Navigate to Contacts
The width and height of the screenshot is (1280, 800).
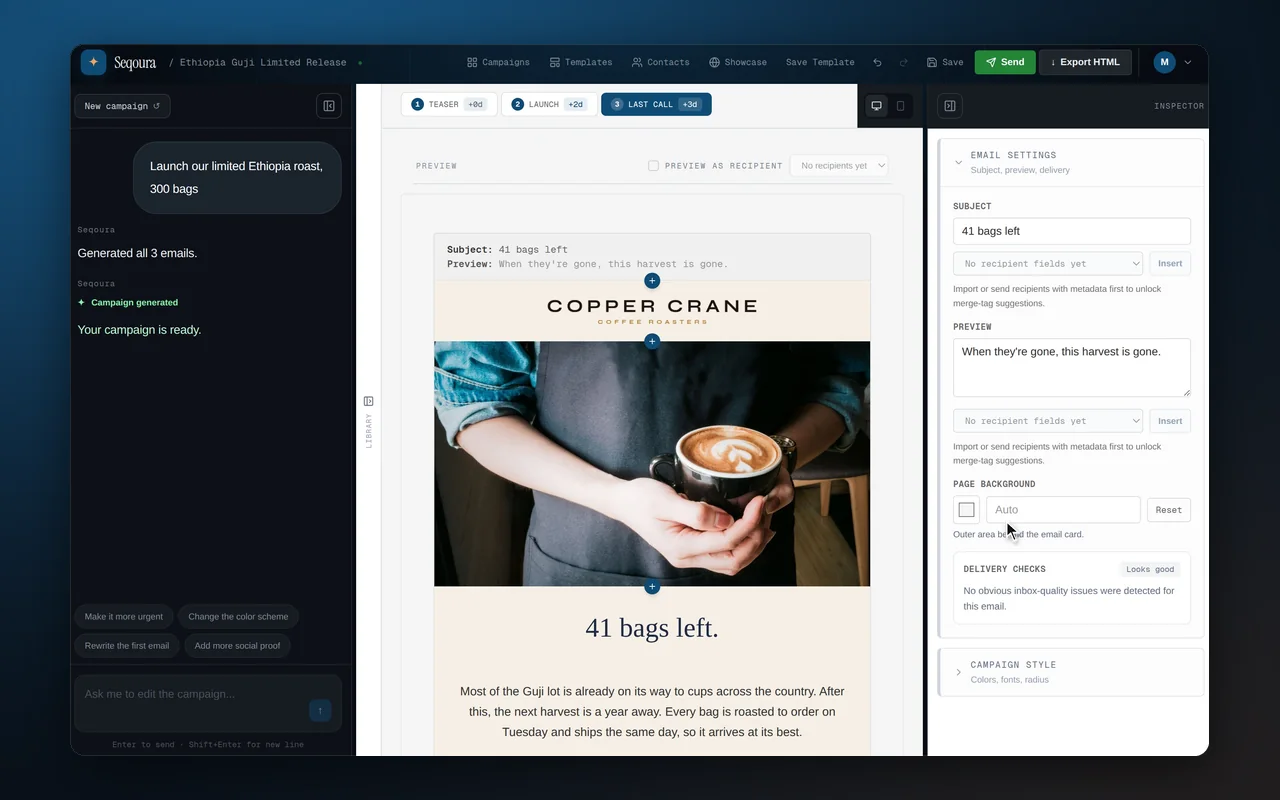661,62
